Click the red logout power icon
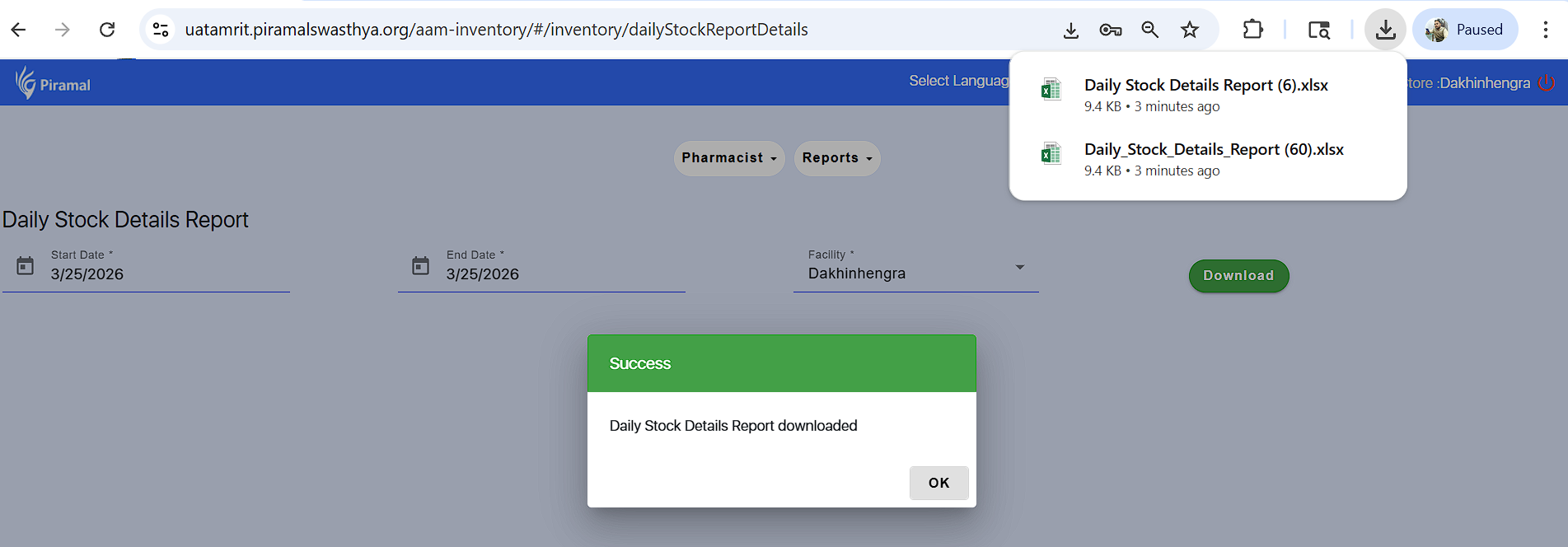Image resolution: width=1568 pixels, height=547 pixels. point(1547,83)
